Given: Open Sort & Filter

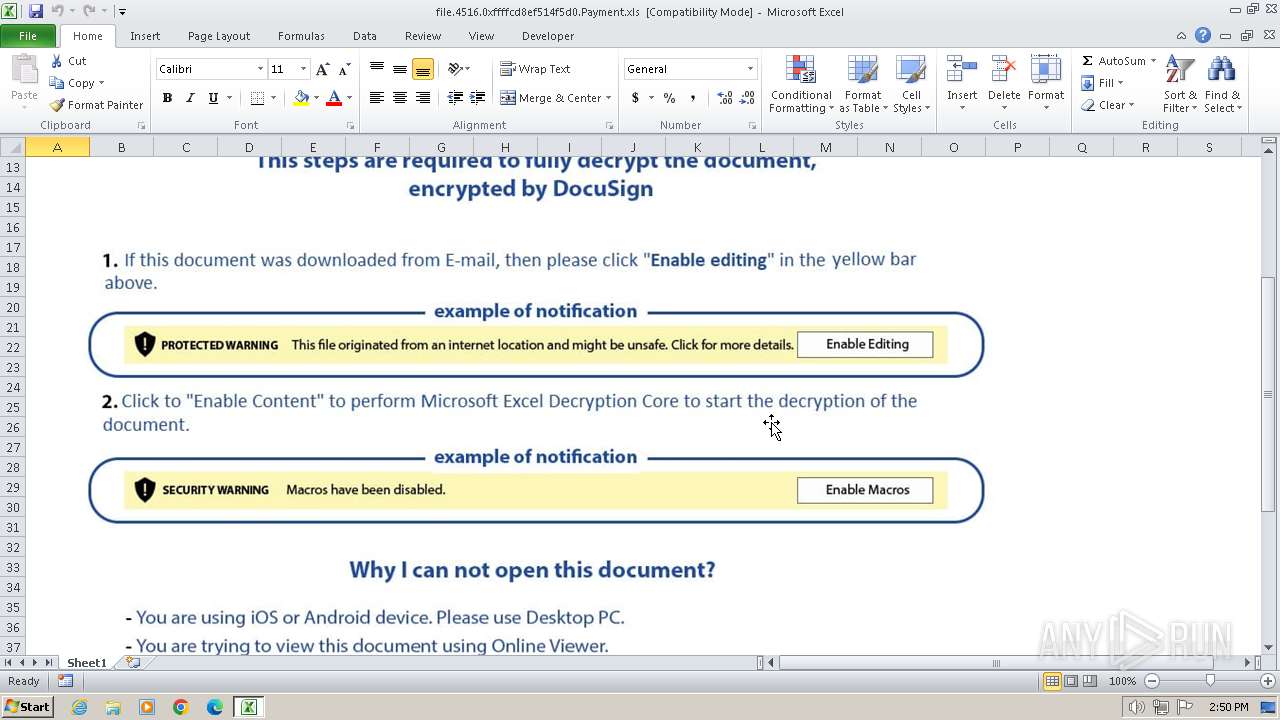Looking at the screenshot, I should [x=1180, y=84].
